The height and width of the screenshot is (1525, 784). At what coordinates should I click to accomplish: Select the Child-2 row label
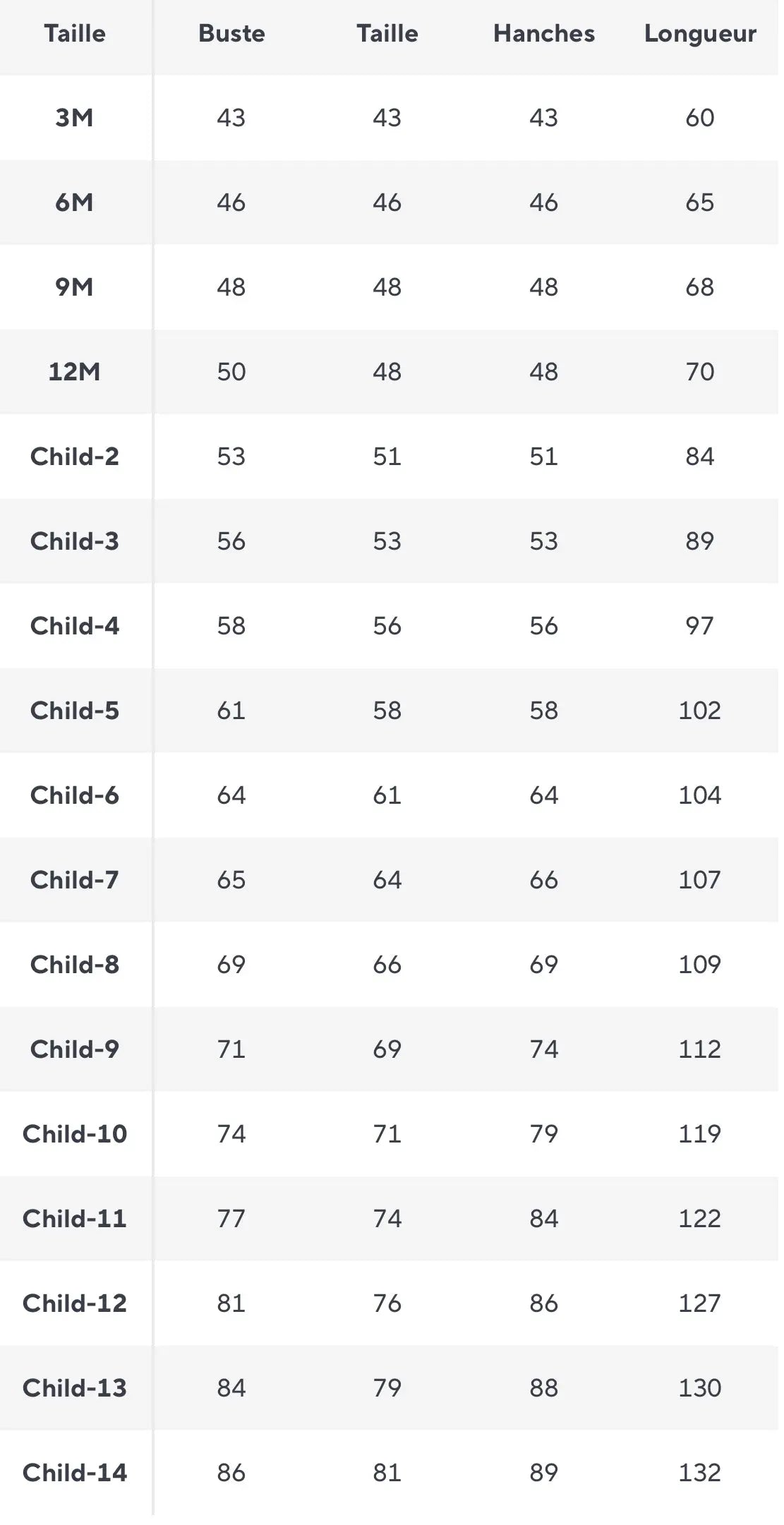[x=74, y=457]
